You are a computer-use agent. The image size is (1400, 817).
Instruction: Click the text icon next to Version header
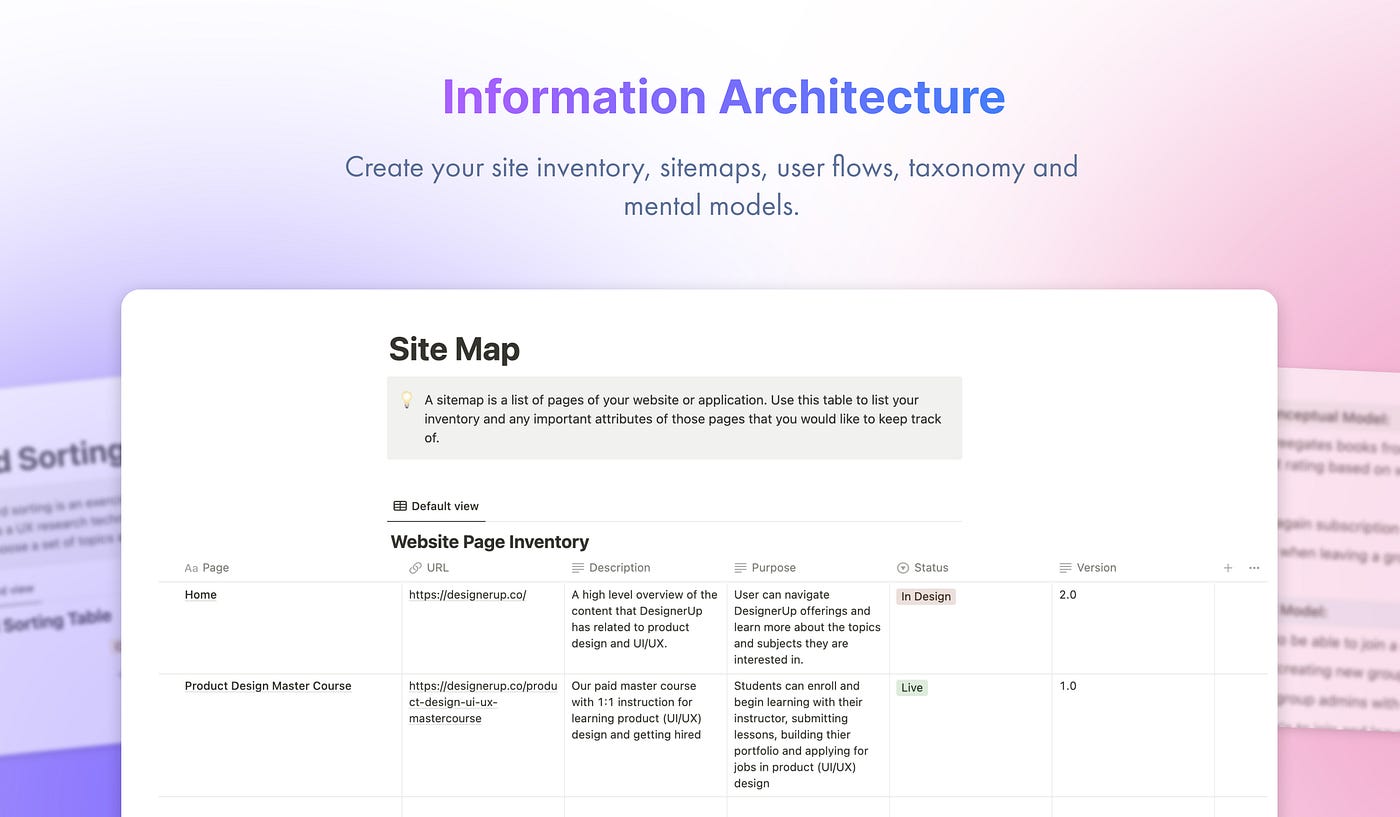coord(1065,568)
